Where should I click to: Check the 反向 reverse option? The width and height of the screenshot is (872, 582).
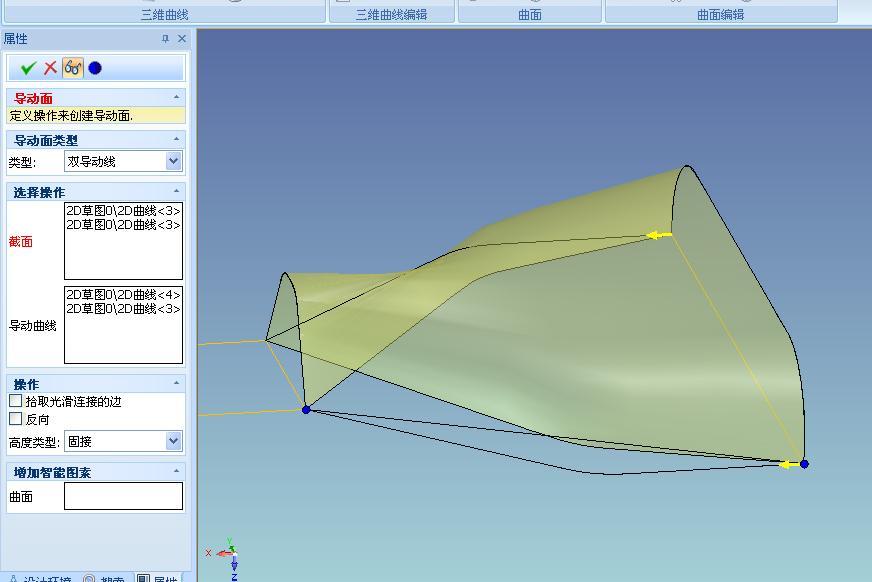coord(16,419)
